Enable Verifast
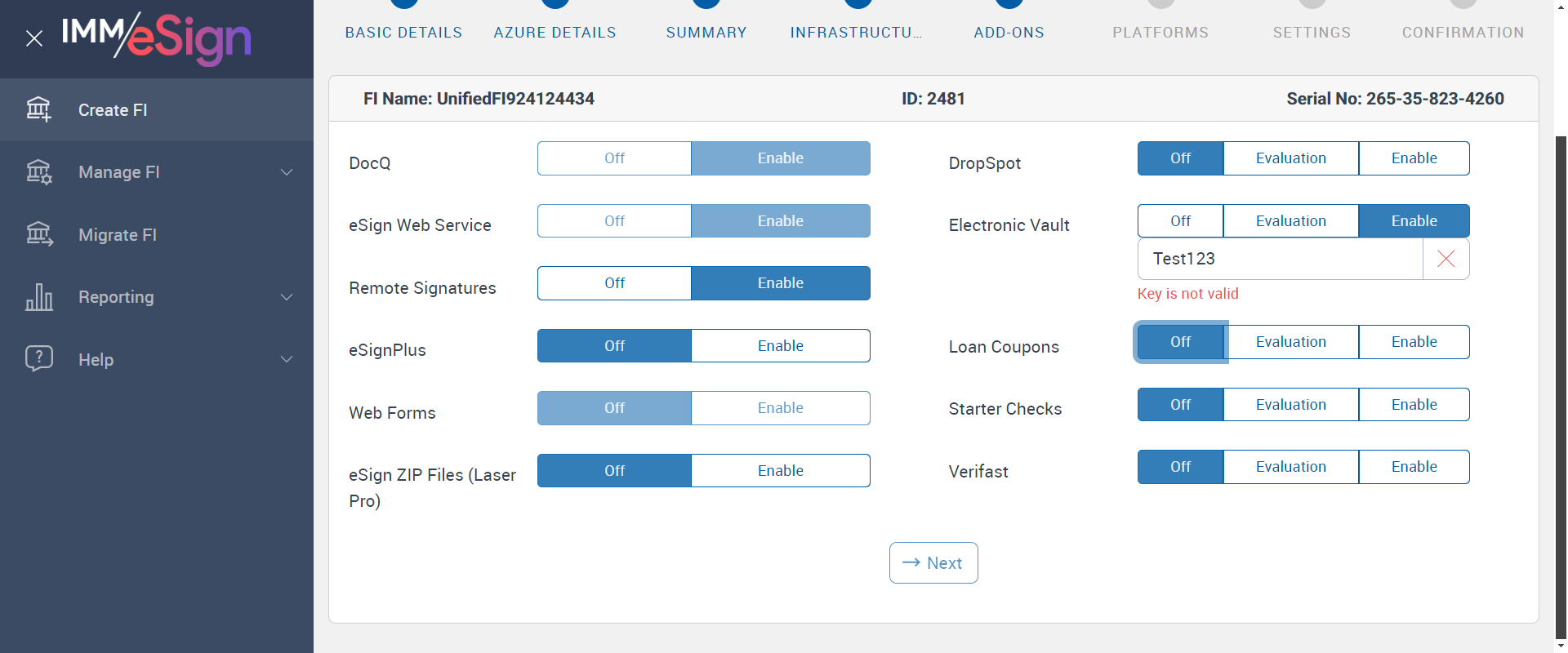Viewport: 1568px width, 653px height. pyautogui.click(x=1414, y=467)
